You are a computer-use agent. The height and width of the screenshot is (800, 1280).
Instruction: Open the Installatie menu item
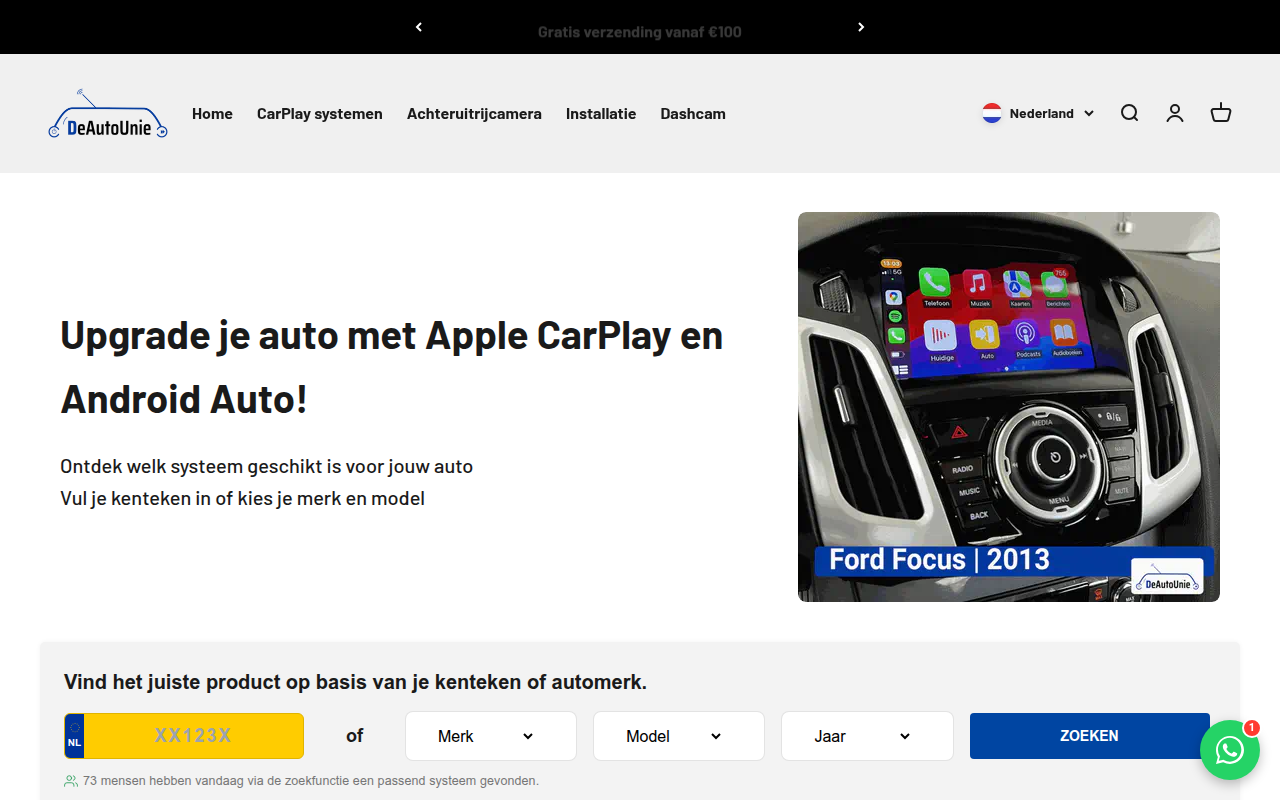click(x=601, y=114)
